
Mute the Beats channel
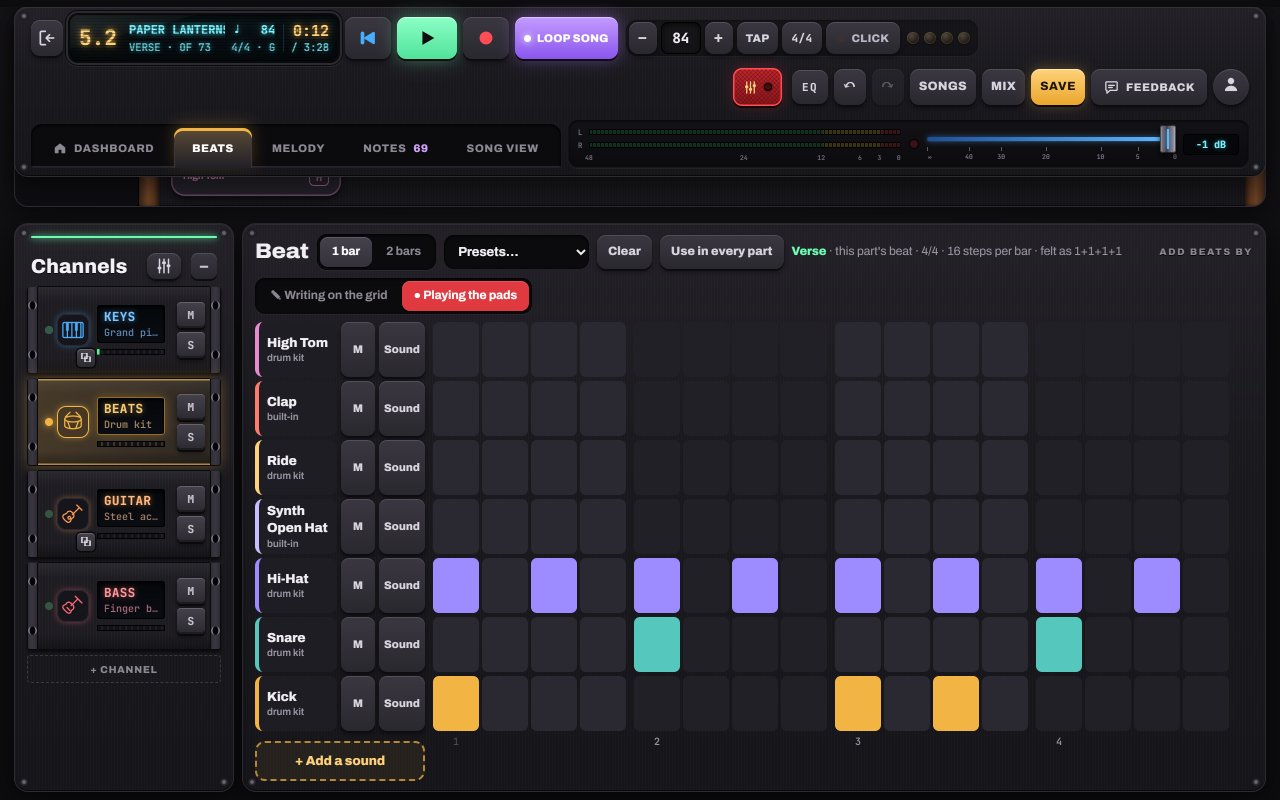click(x=190, y=406)
